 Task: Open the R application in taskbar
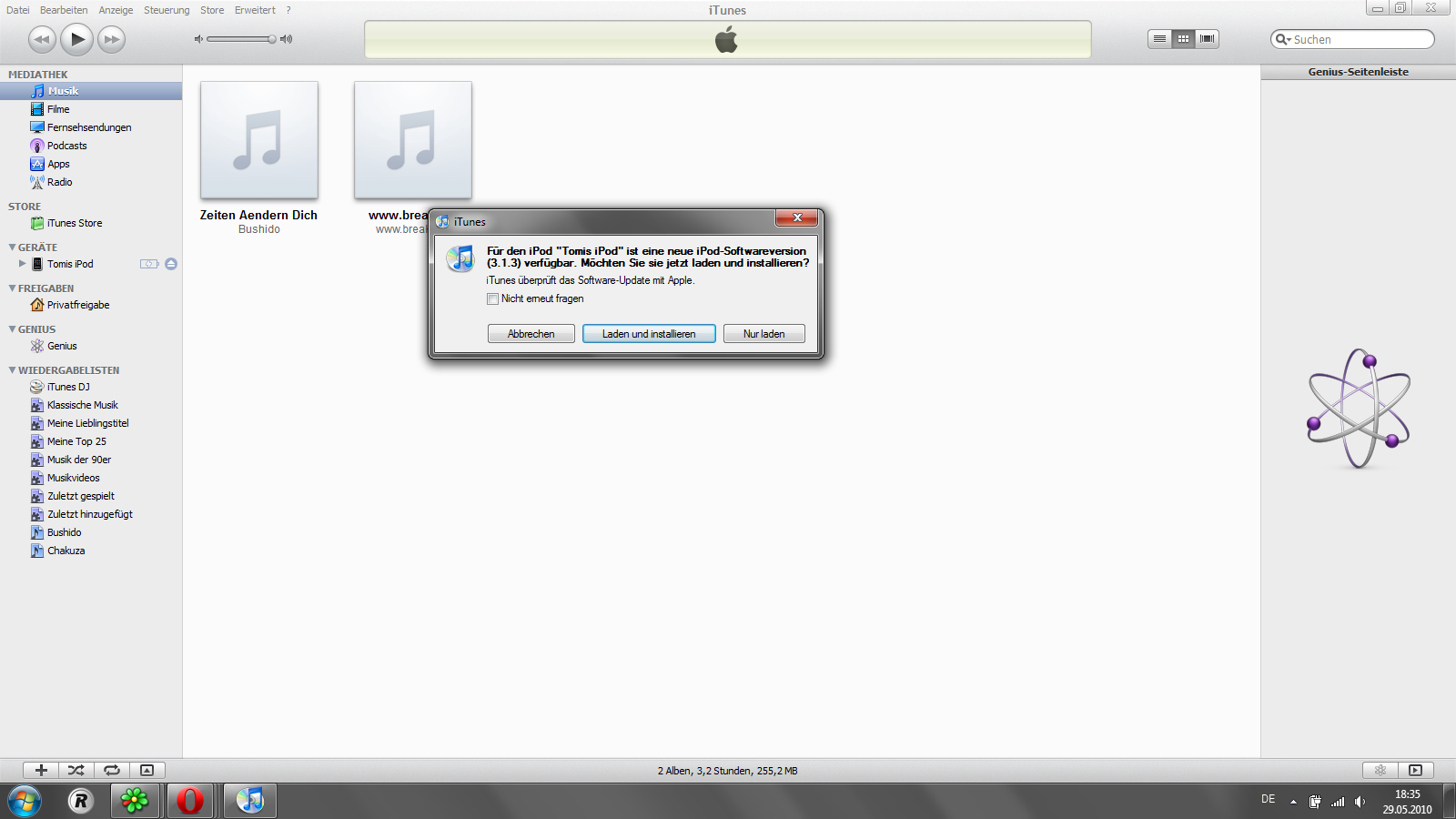click(x=80, y=801)
